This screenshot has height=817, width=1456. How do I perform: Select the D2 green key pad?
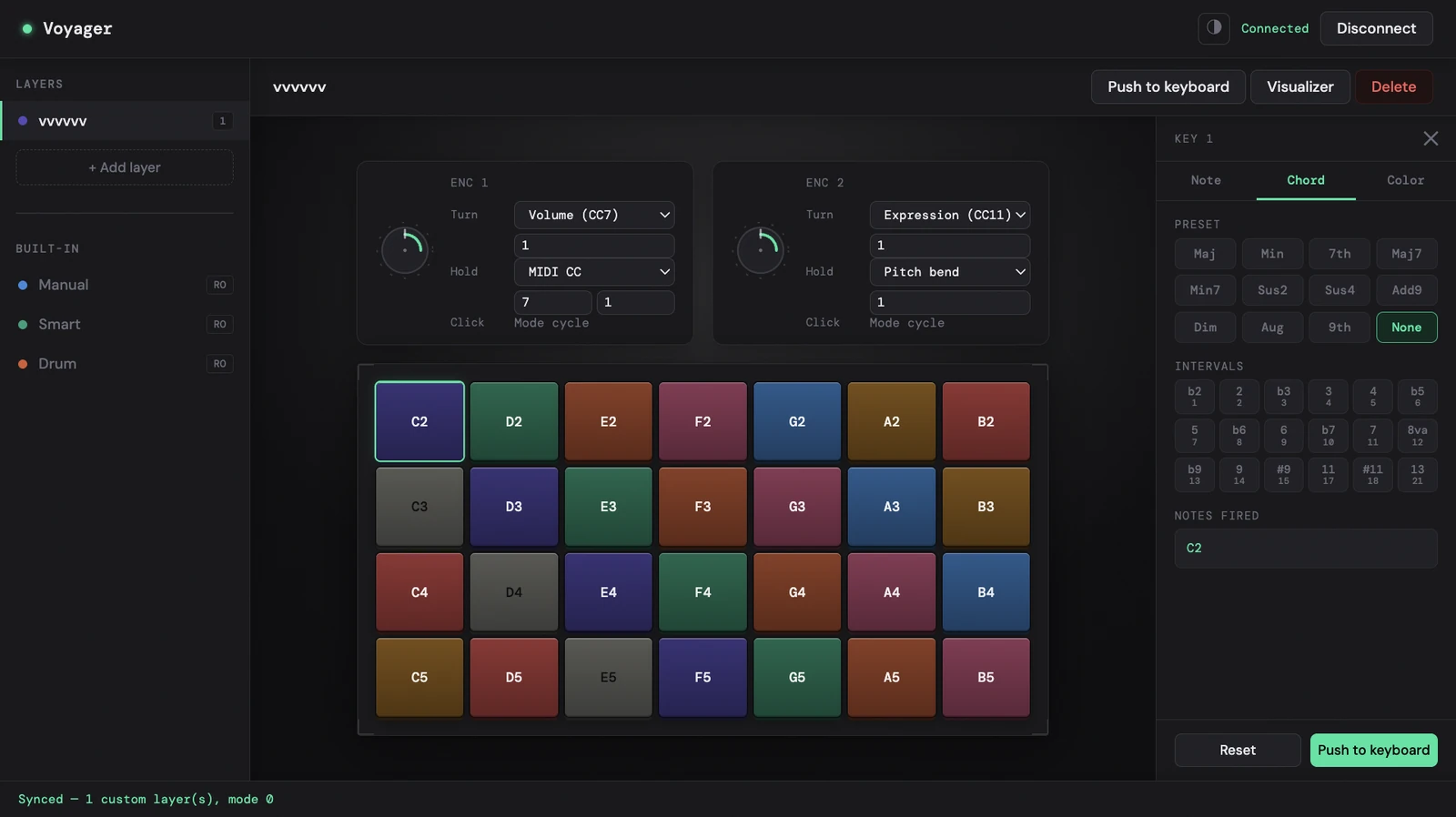tap(514, 421)
